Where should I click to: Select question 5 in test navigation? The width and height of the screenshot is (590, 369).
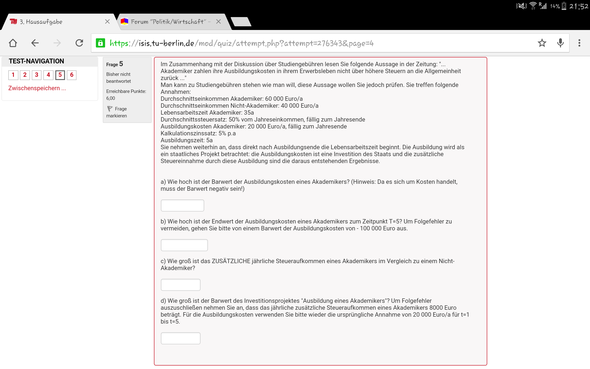pos(60,75)
